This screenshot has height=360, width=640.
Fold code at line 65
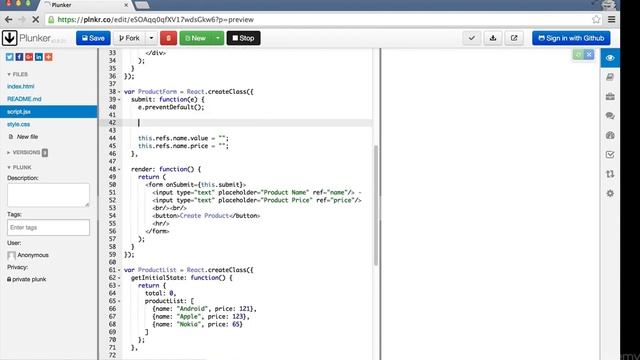[119, 301]
